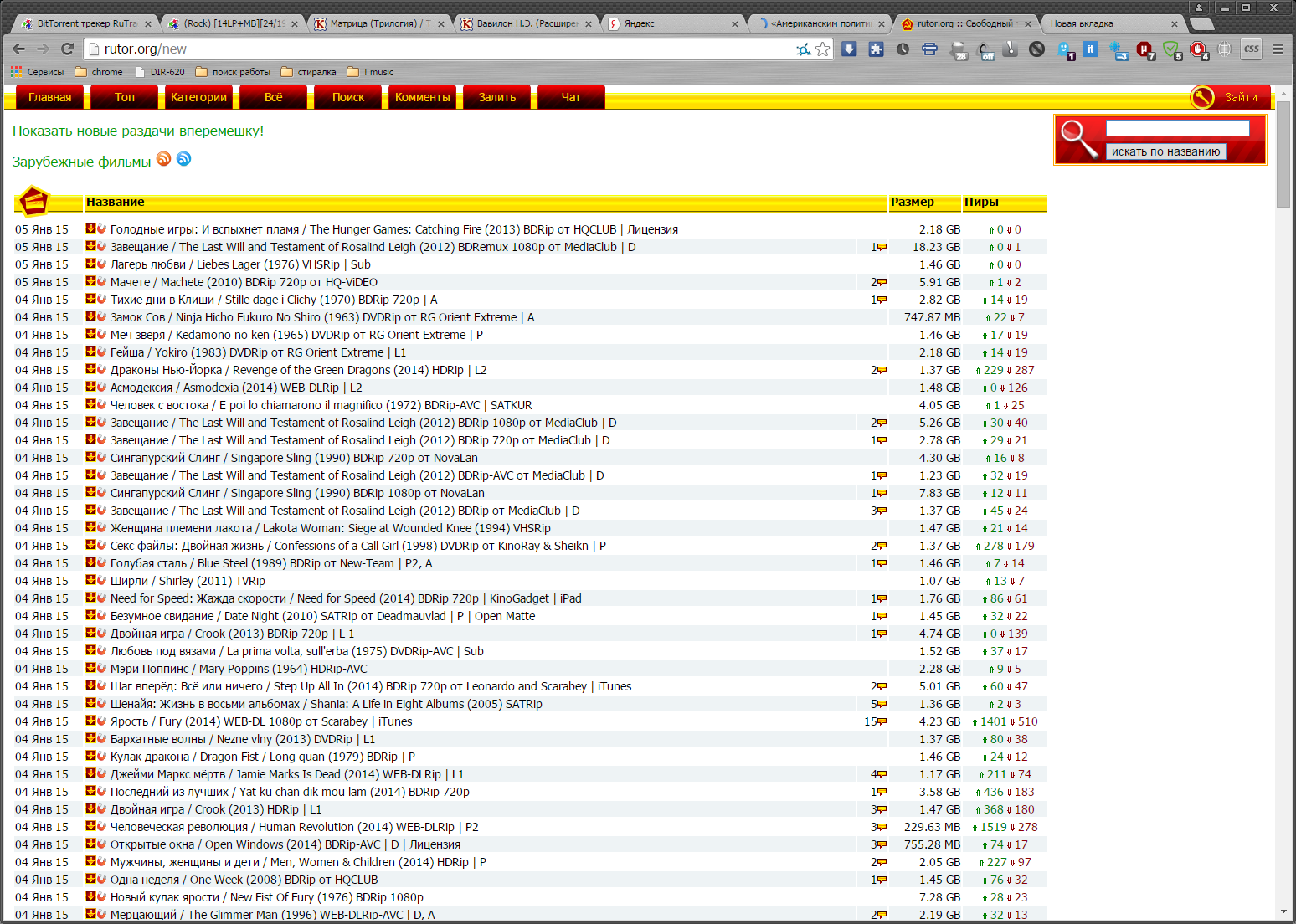
Task: Open the rutor logo icon in table header
Action: pos(33,201)
